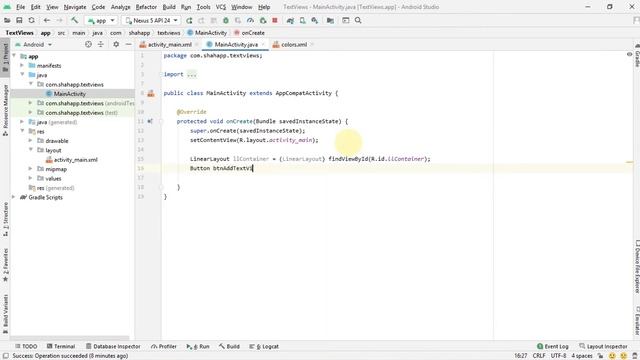
Task: Open the Logcat tool window
Action: 264,347
